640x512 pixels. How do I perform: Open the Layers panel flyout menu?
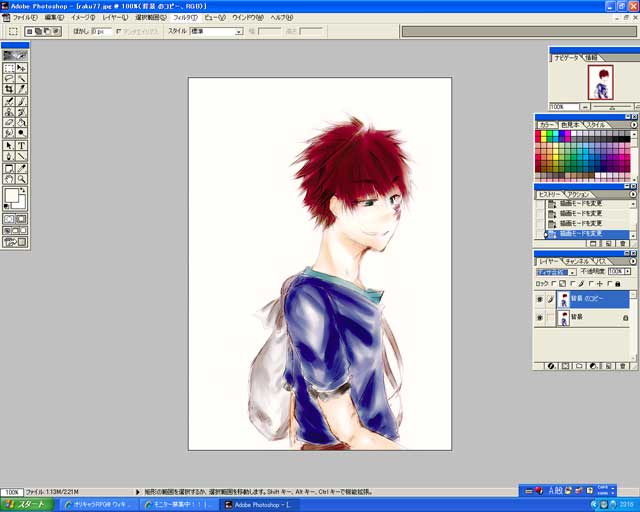coord(633,261)
